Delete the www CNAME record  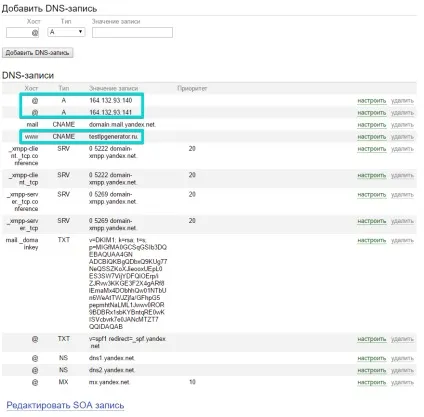point(402,137)
